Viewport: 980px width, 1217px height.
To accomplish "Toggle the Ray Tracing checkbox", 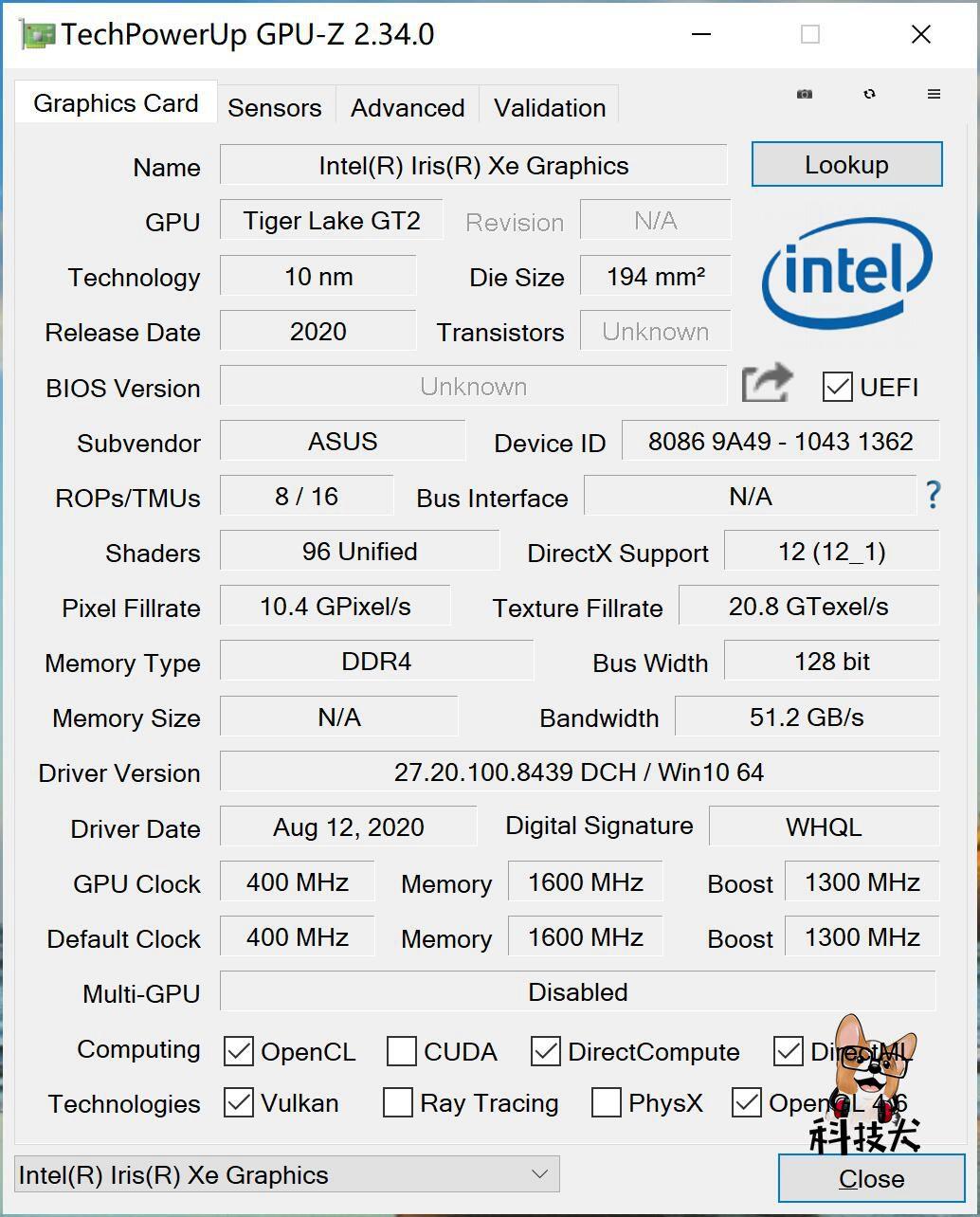I will click(398, 1102).
